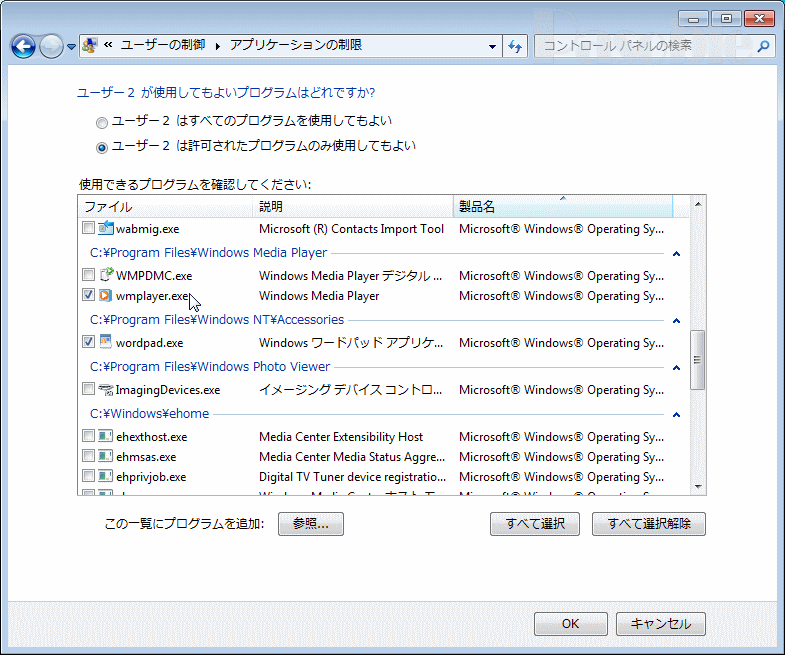This screenshot has width=785, height=655.
Task: Click description 'Digital TV Tuner device registratio...'
Action: pyautogui.click(x=352, y=477)
